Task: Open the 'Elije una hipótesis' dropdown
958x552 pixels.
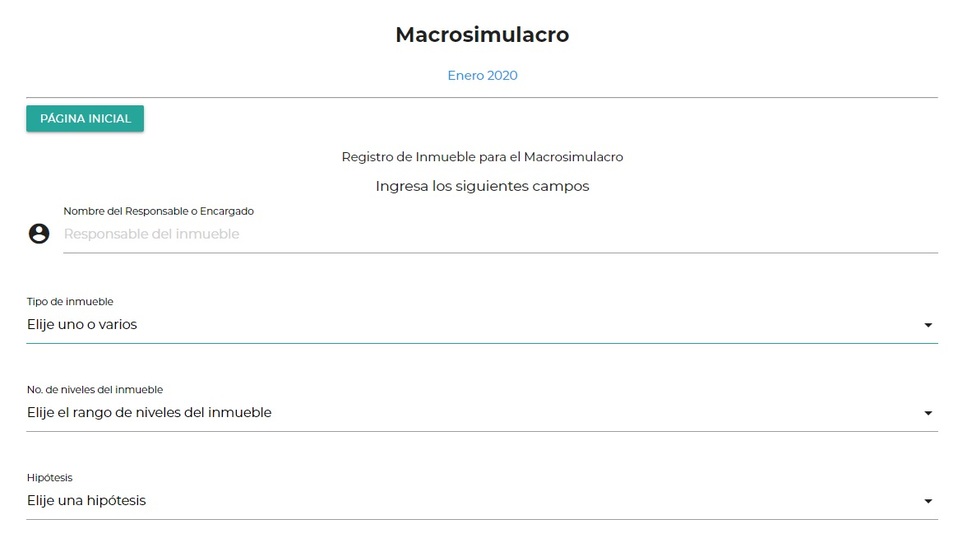Action: 400,500
